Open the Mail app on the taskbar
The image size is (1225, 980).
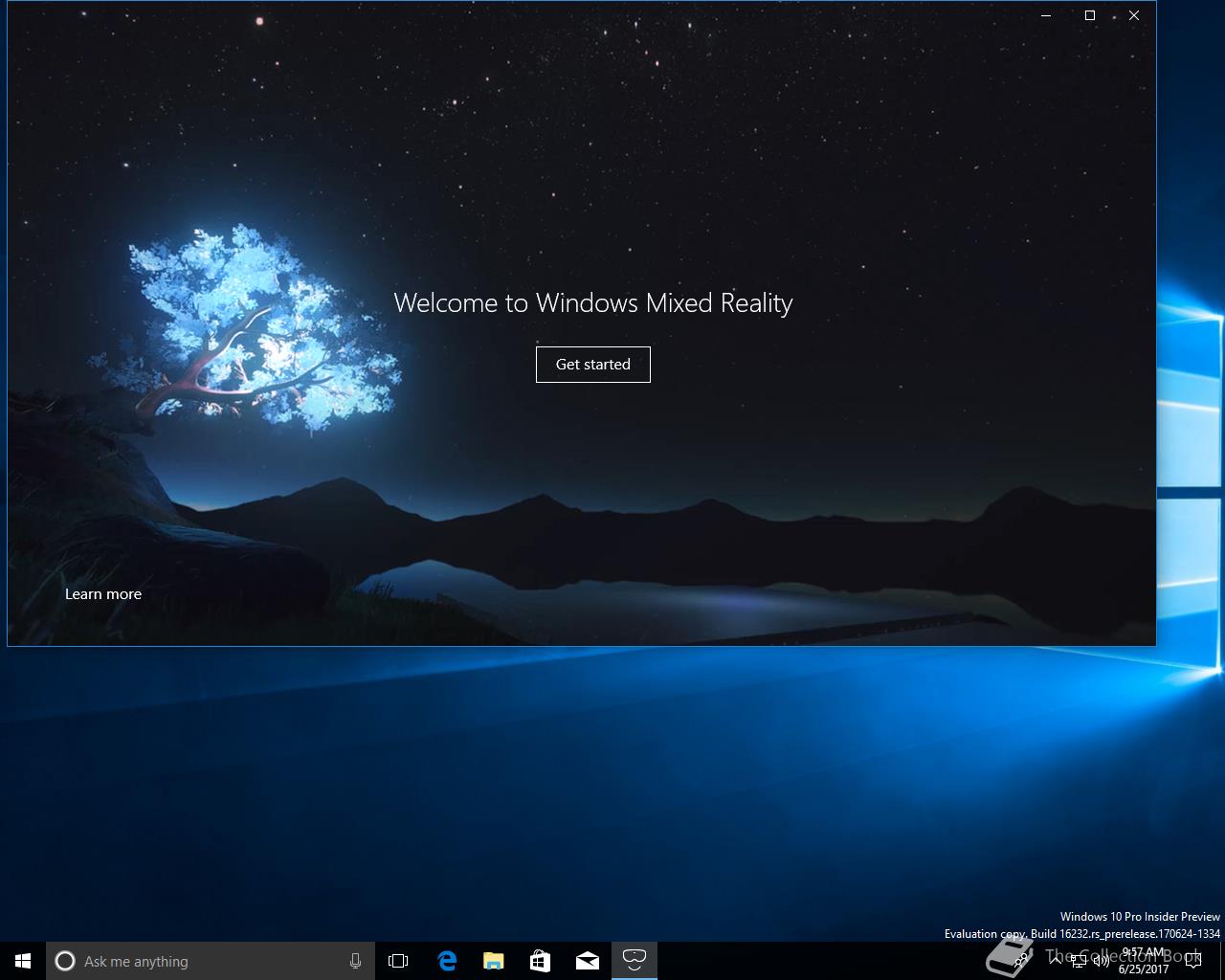[587, 961]
